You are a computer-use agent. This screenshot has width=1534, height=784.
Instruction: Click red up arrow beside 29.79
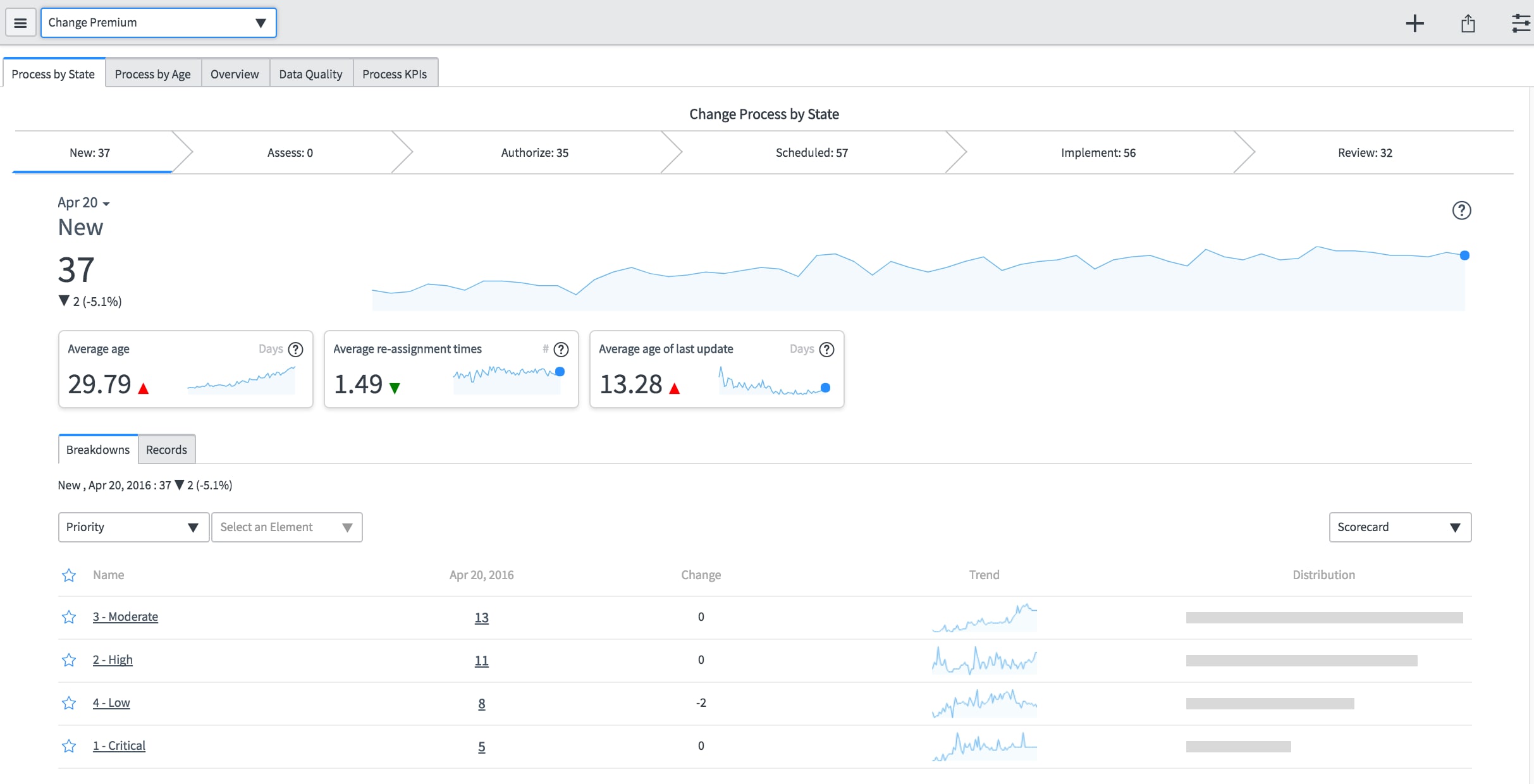tap(144, 388)
